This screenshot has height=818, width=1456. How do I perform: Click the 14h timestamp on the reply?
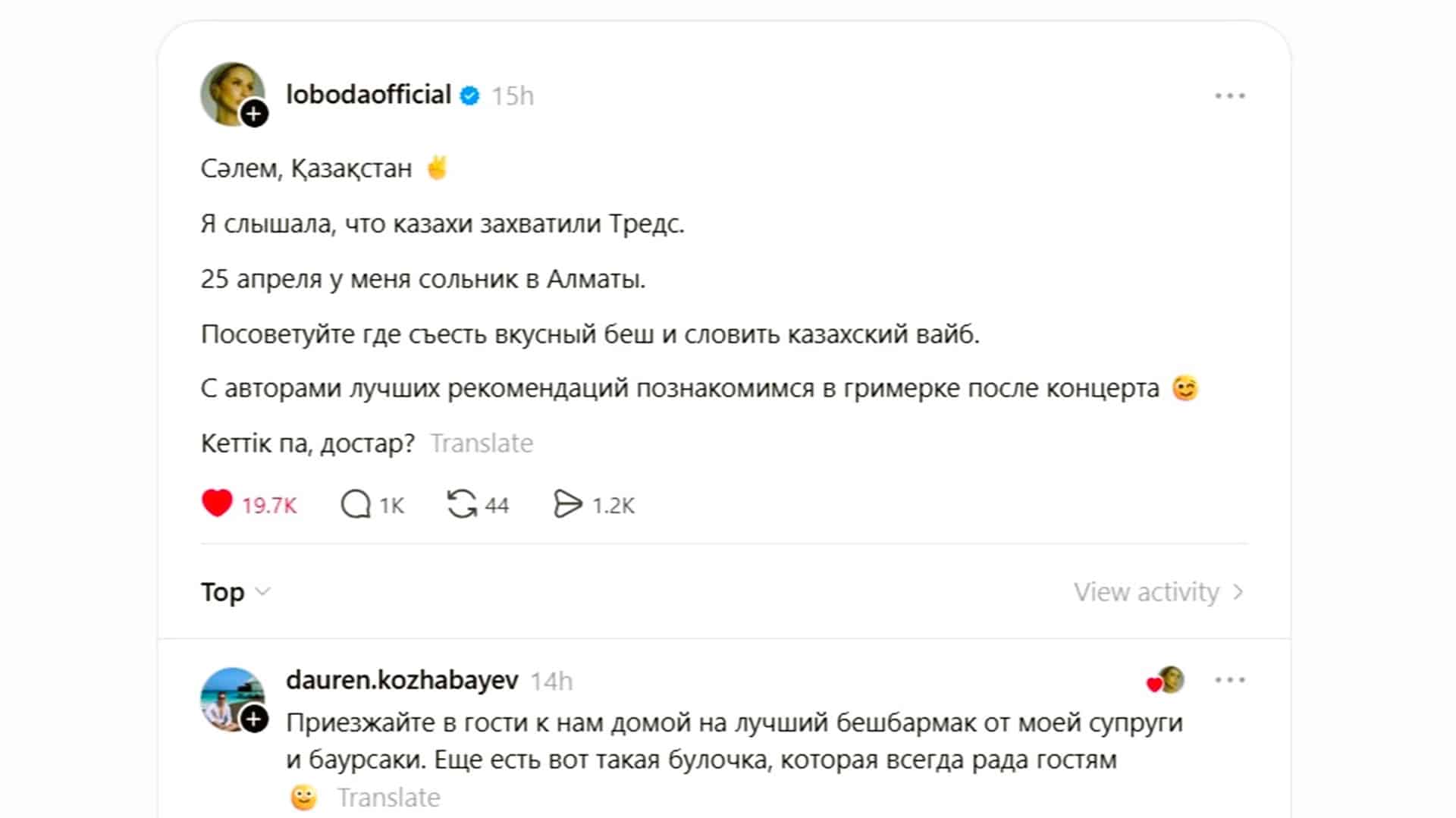(x=551, y=682)
